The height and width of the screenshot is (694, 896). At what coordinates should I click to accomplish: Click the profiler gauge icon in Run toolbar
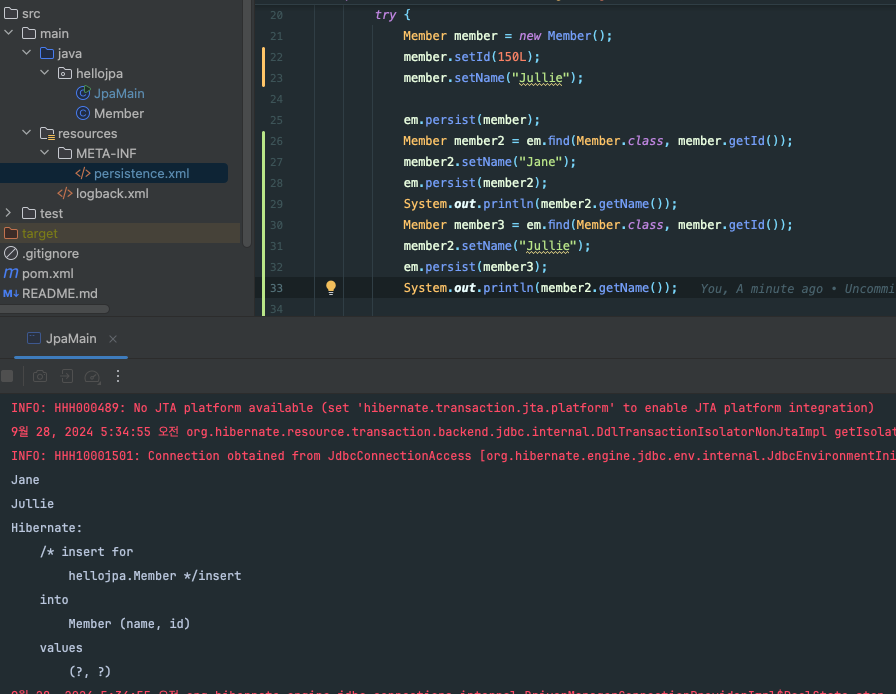point(92,376)
